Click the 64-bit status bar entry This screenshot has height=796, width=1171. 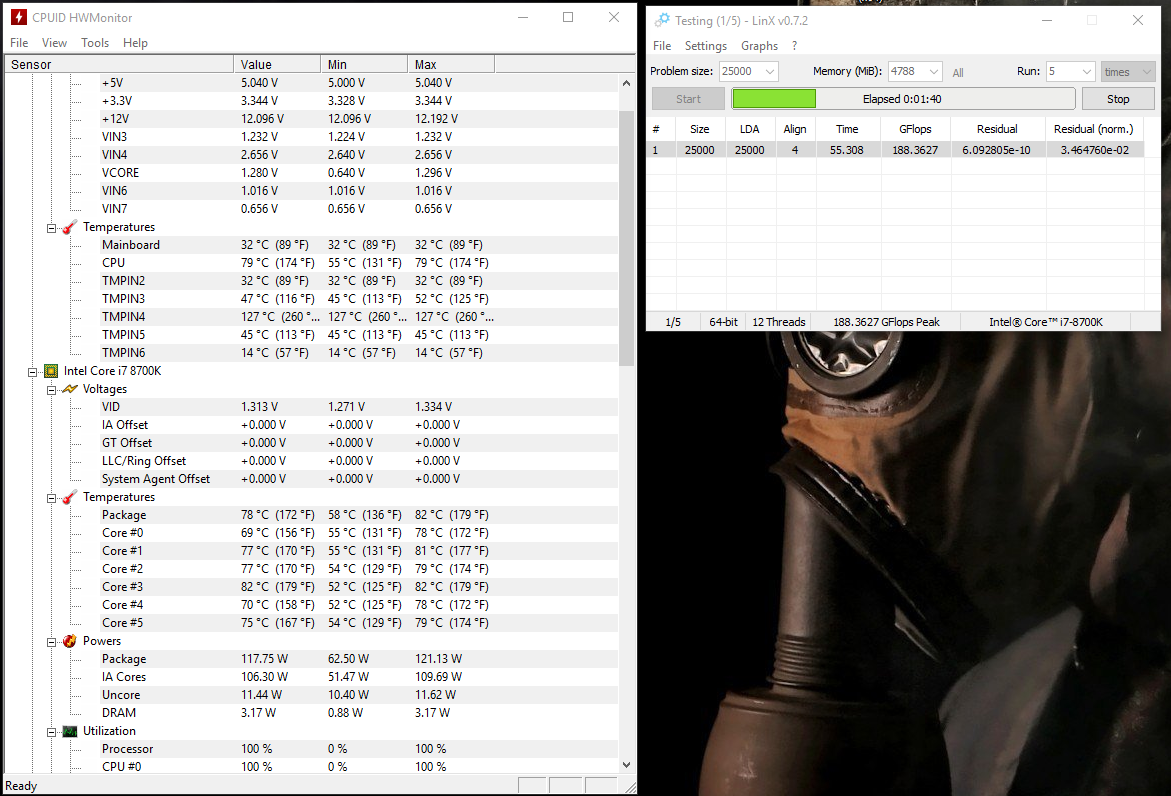pos(723,322)
